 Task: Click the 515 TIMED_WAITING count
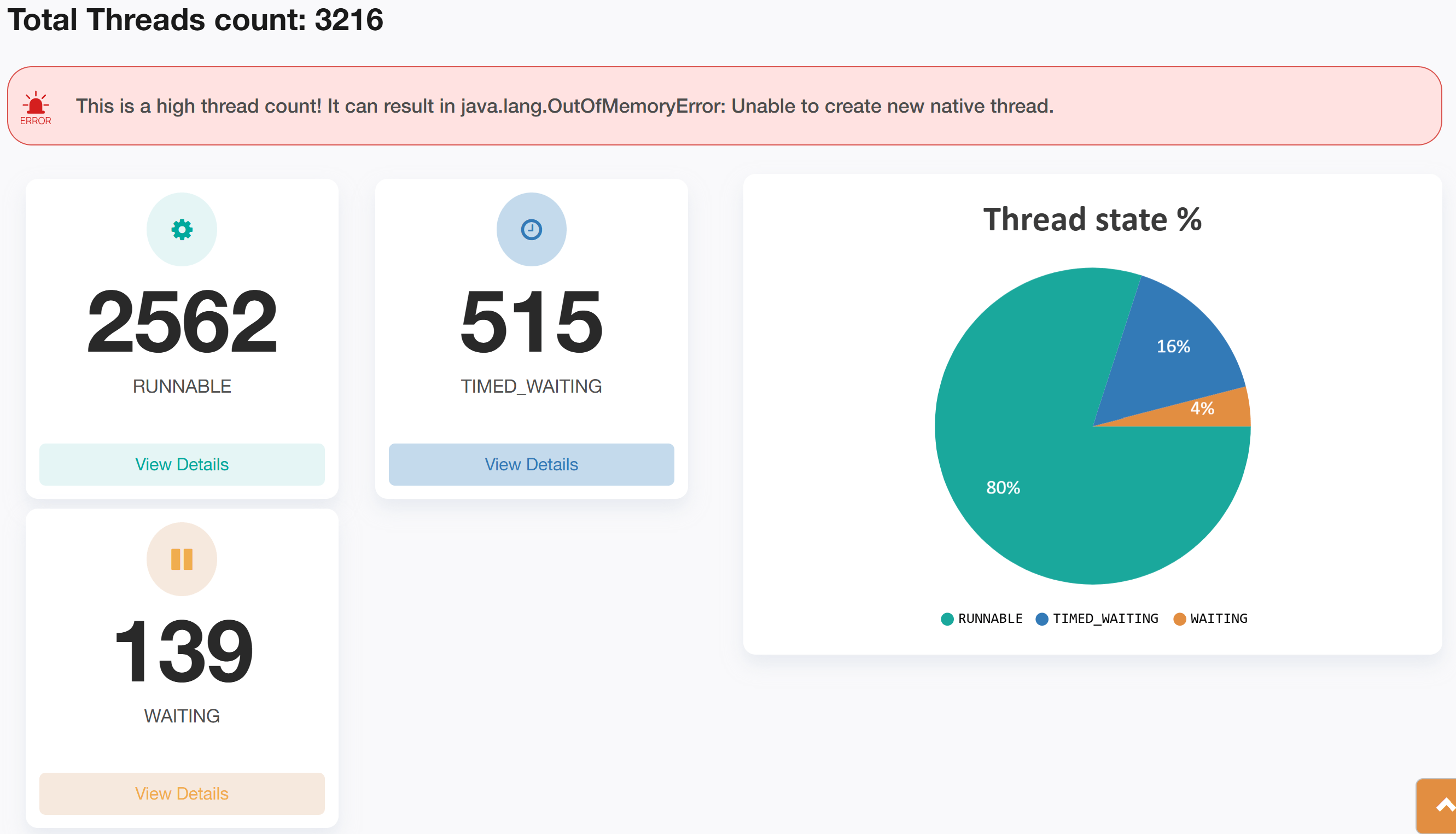pyautogui.click(x=531, y=322)
